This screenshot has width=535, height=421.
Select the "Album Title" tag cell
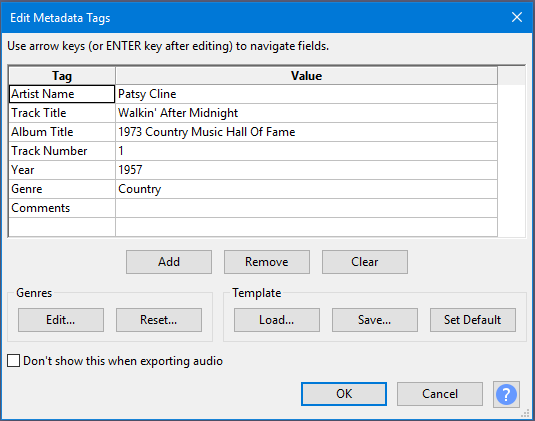tap(62, 132)
